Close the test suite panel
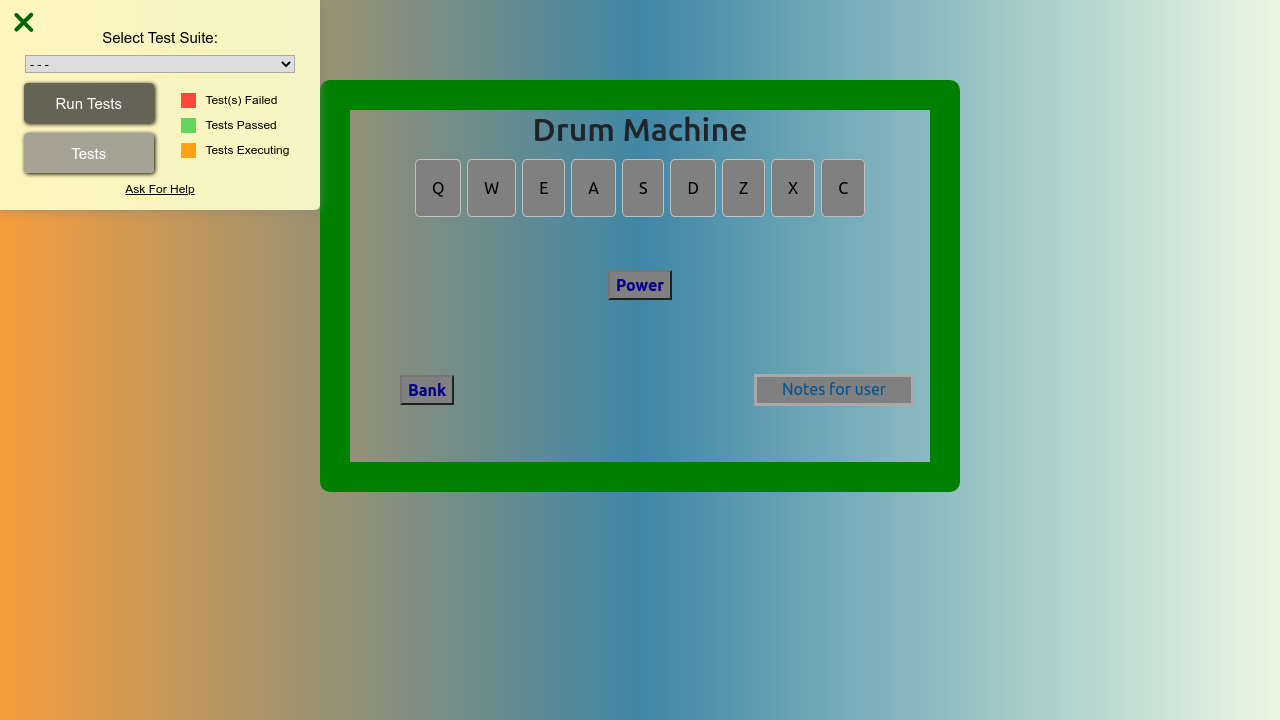Image resolution: width=1280 pixels, height=720 pixels. [24, 22]
